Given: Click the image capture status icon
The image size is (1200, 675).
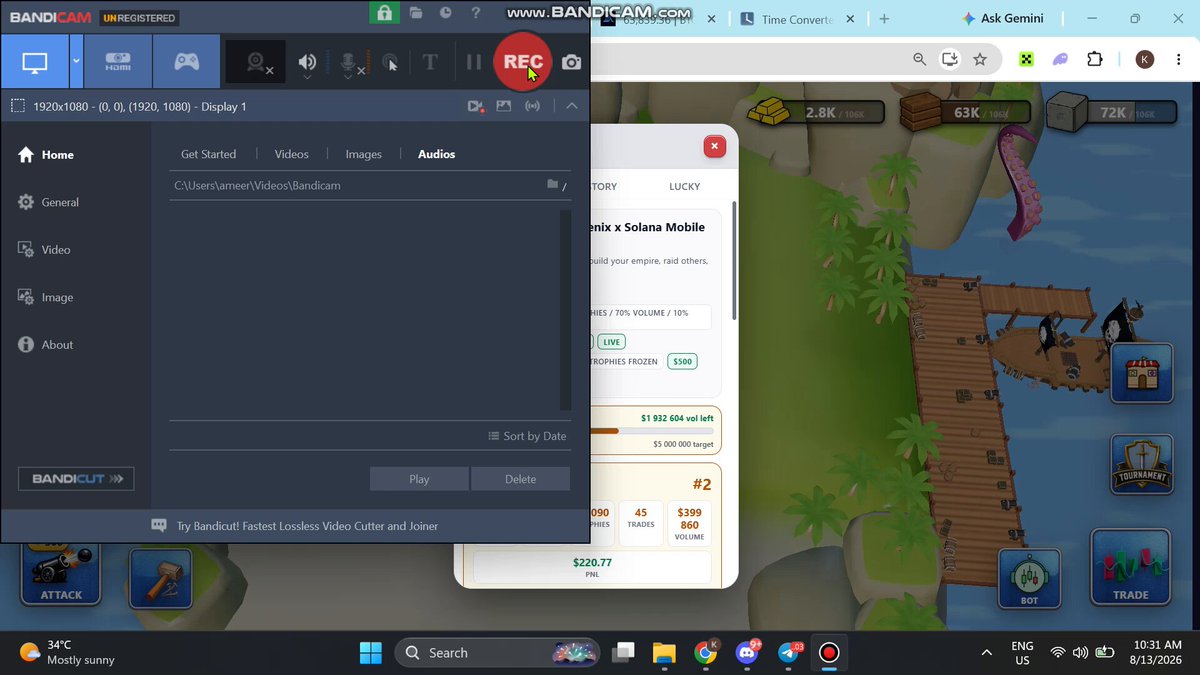Looking at the screenshot, I should coord(504,106).
